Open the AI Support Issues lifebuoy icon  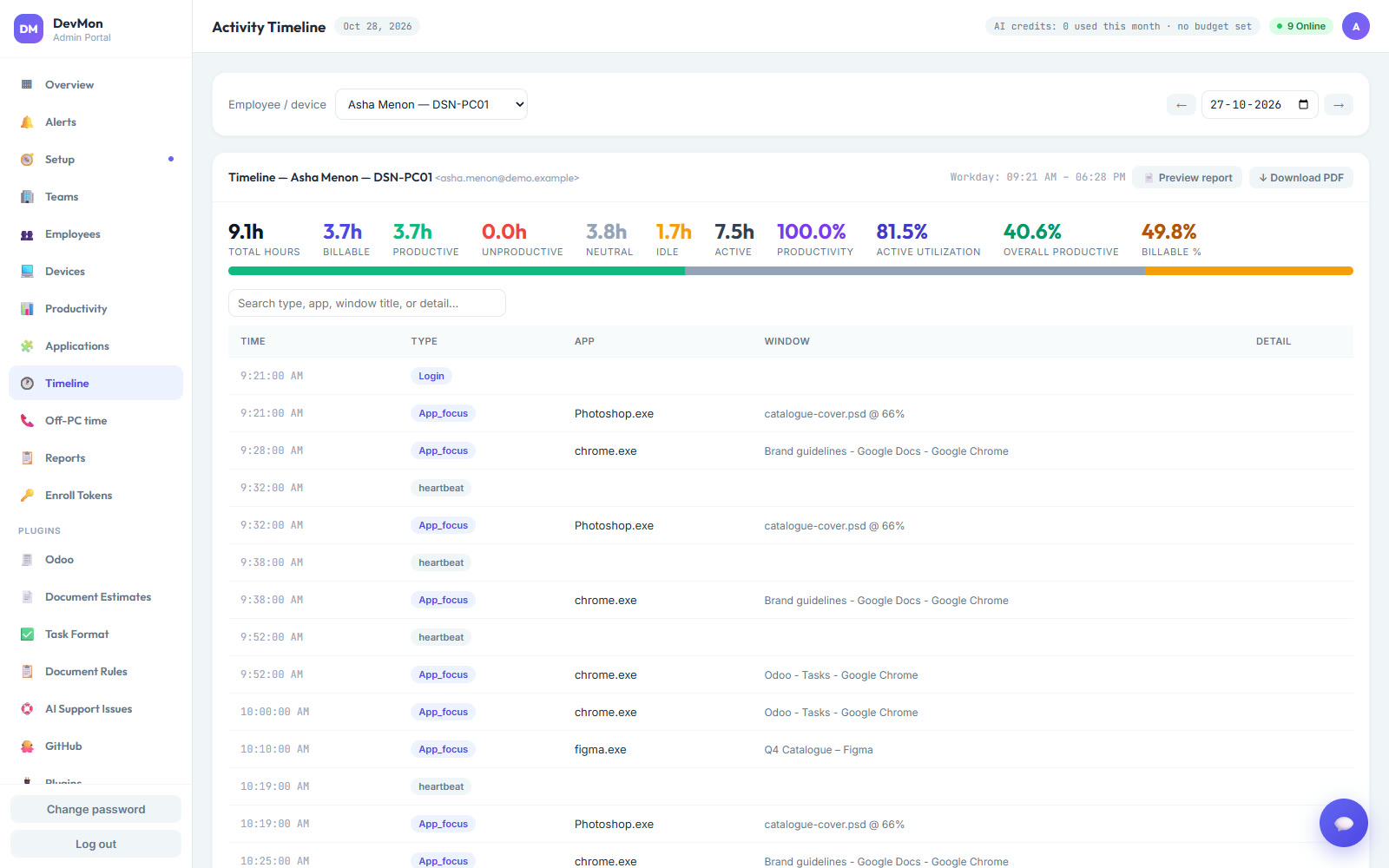(x=27, y=708)
